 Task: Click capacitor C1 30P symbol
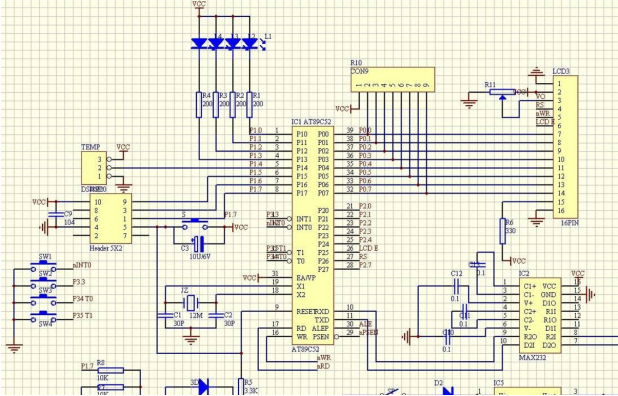(165, 316)
